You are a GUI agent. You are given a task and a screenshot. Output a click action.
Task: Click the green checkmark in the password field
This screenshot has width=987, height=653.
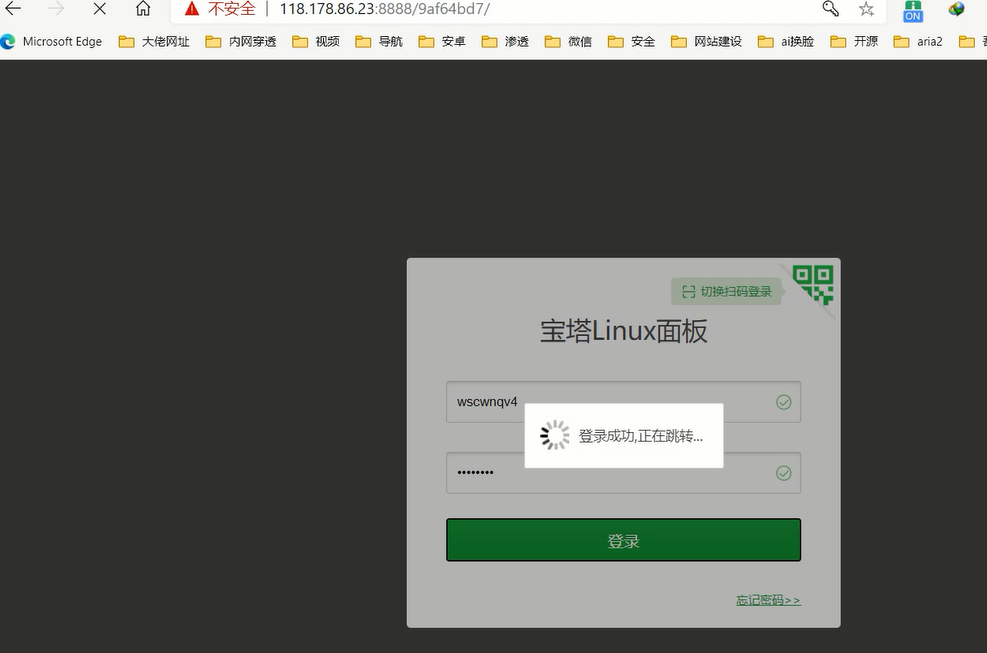point(784,473)
